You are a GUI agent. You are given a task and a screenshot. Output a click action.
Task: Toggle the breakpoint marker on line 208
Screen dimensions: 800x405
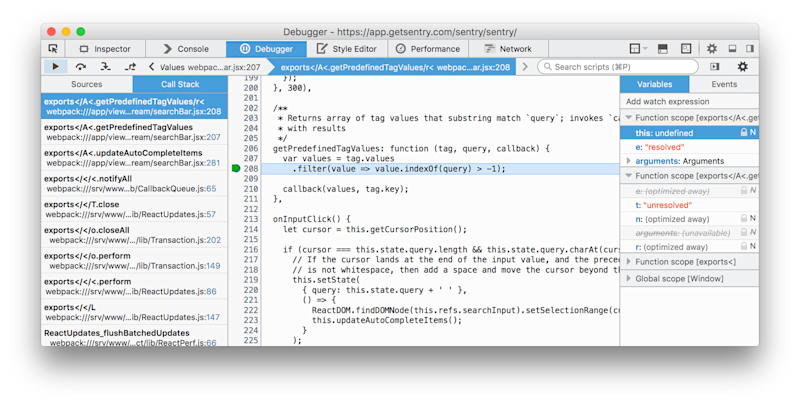pos(236,168)
